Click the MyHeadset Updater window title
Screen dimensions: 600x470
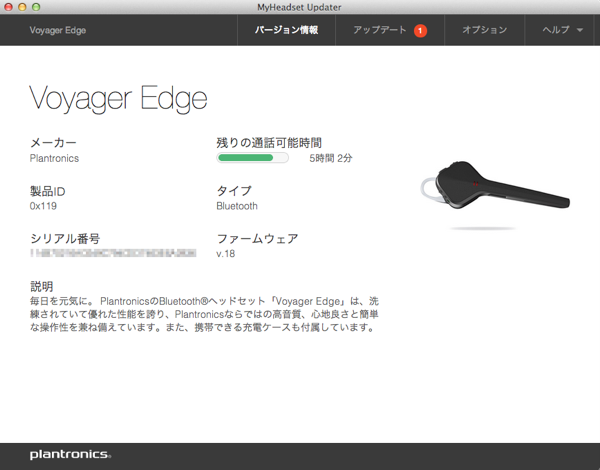point(299,7)
